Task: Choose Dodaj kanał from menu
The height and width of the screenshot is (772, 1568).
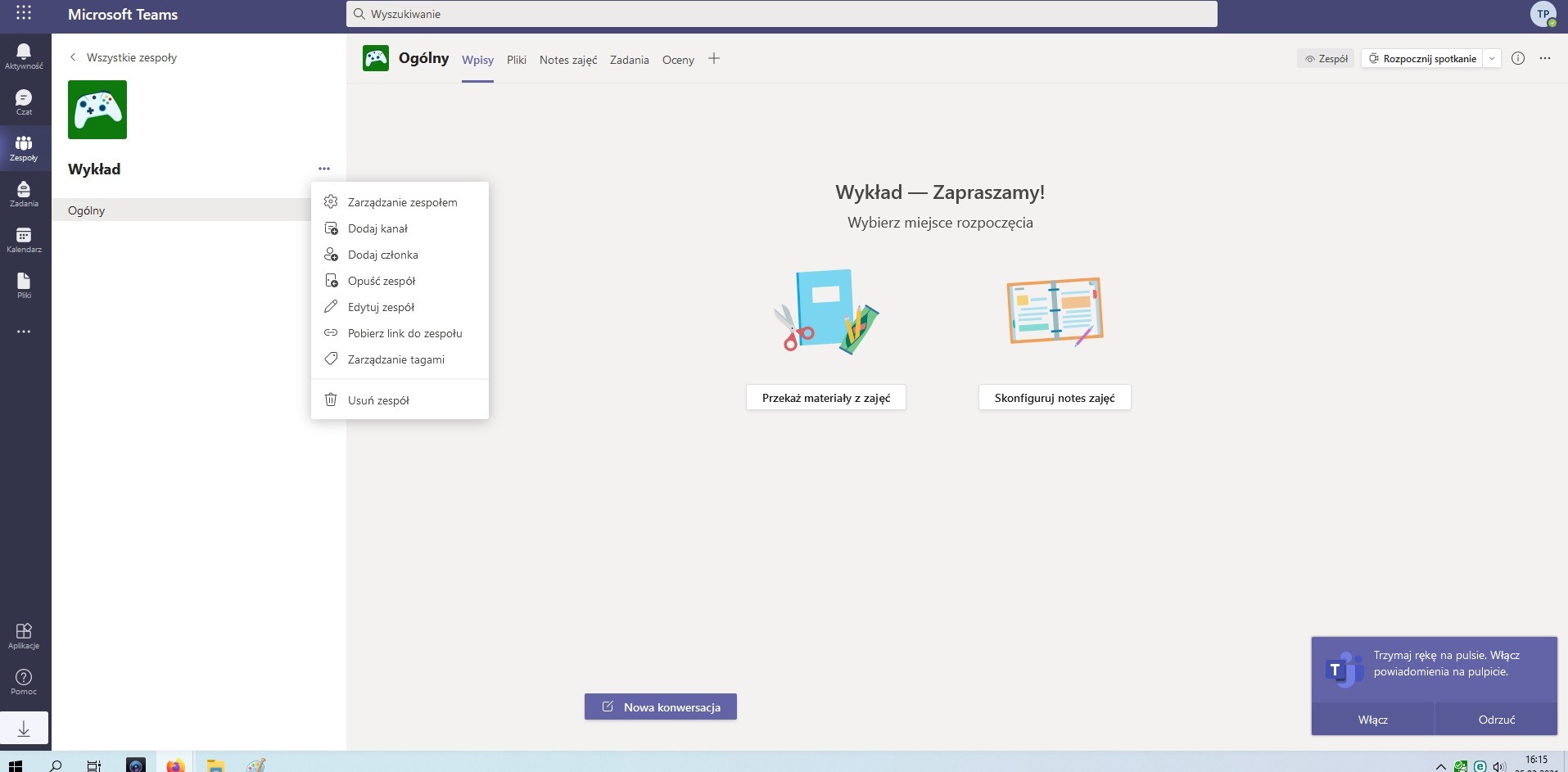Action: (400, 228)
